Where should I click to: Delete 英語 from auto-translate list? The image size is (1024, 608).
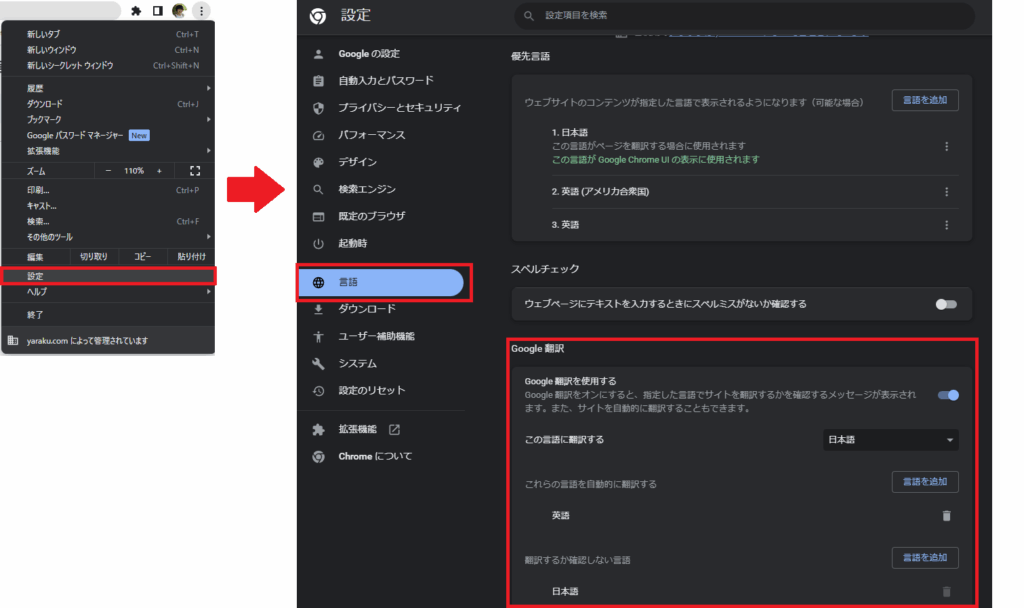tap(946, 516)
